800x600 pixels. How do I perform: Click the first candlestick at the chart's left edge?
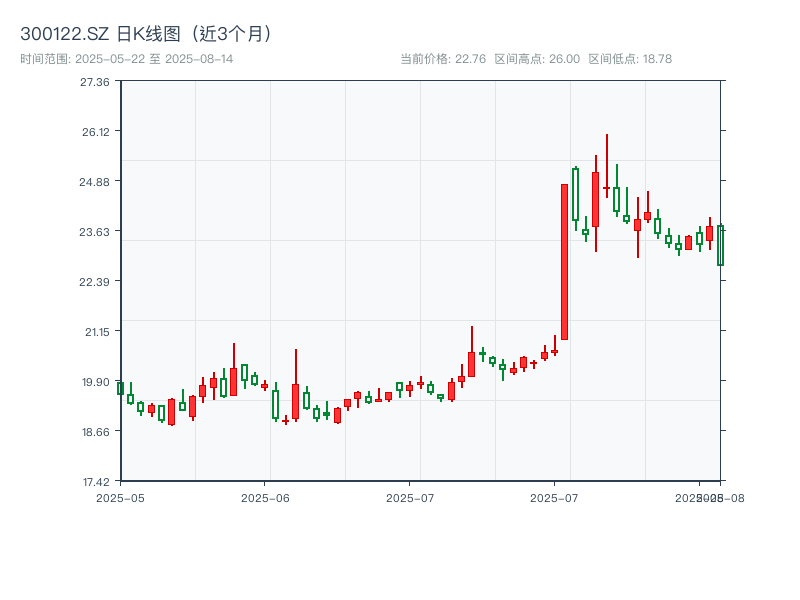click(x=121, y=390)
